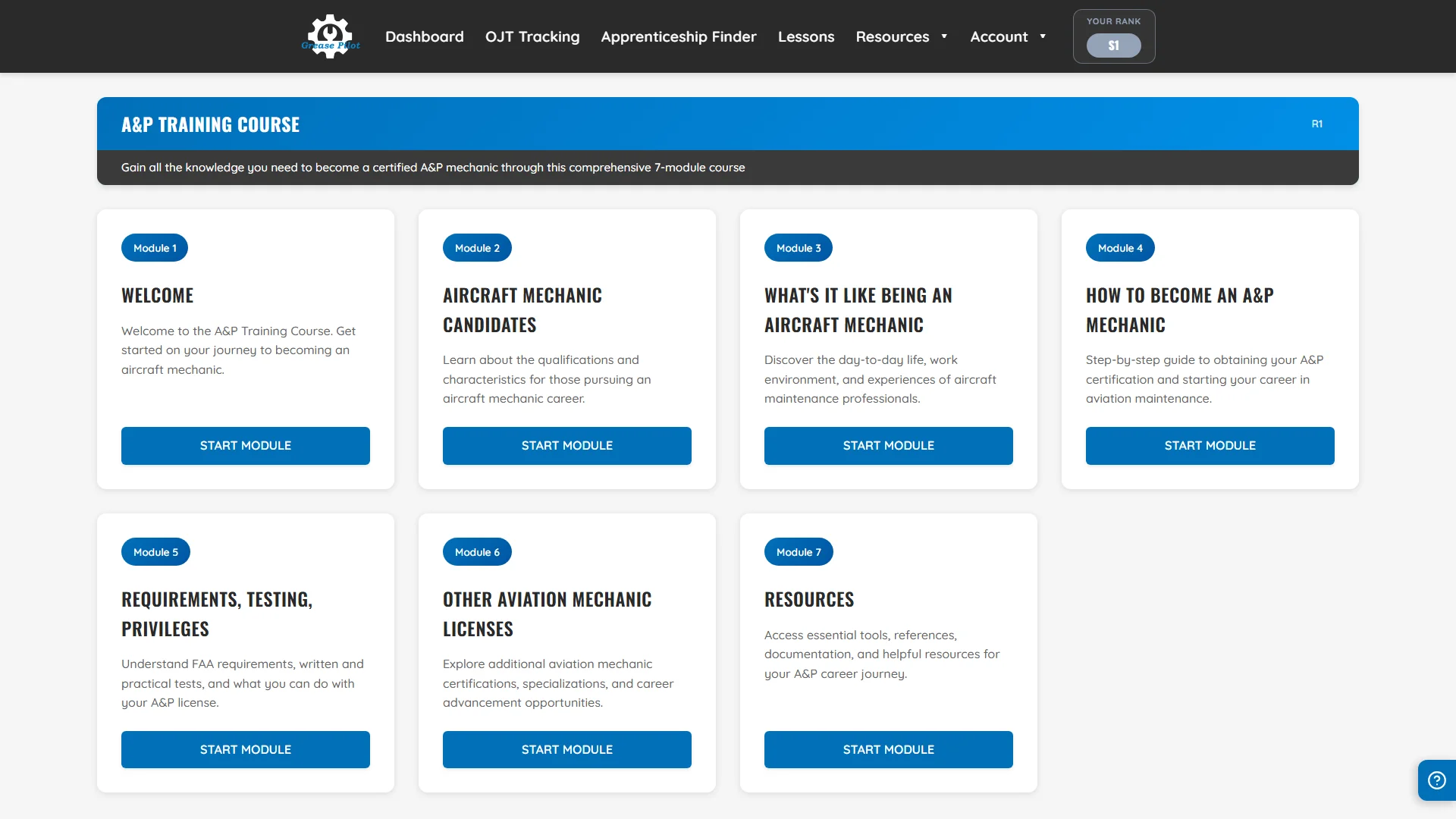This screenshot has height=819, width=1456.
Task: Click Requirements, Testing, Privileges title
Action: 217,614
